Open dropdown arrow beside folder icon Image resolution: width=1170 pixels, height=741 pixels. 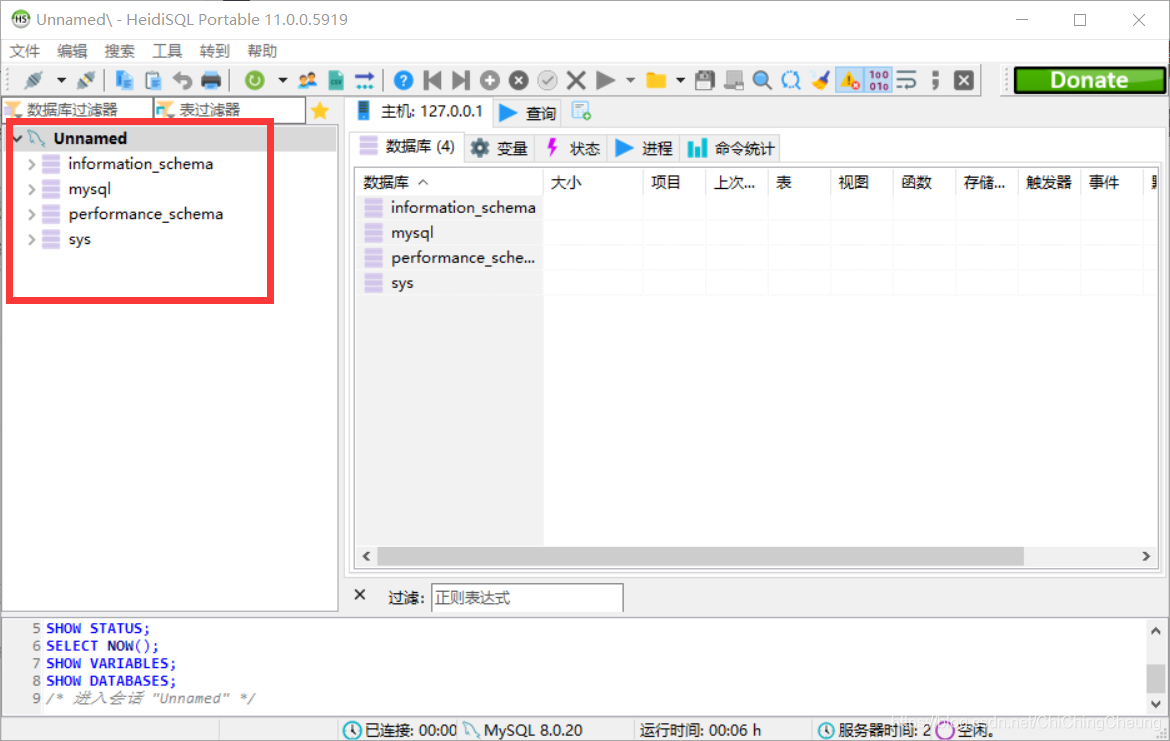(x=681, y=80)
